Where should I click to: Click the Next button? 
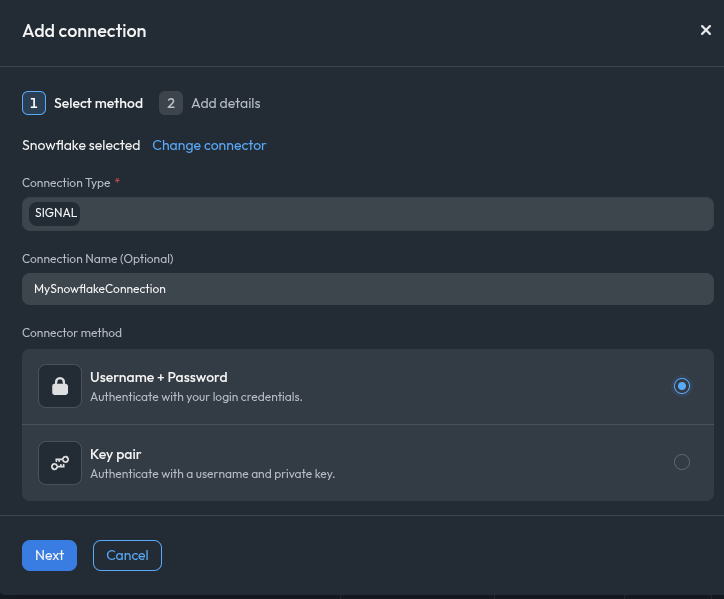pyautogui.click(x=49, y=555)
